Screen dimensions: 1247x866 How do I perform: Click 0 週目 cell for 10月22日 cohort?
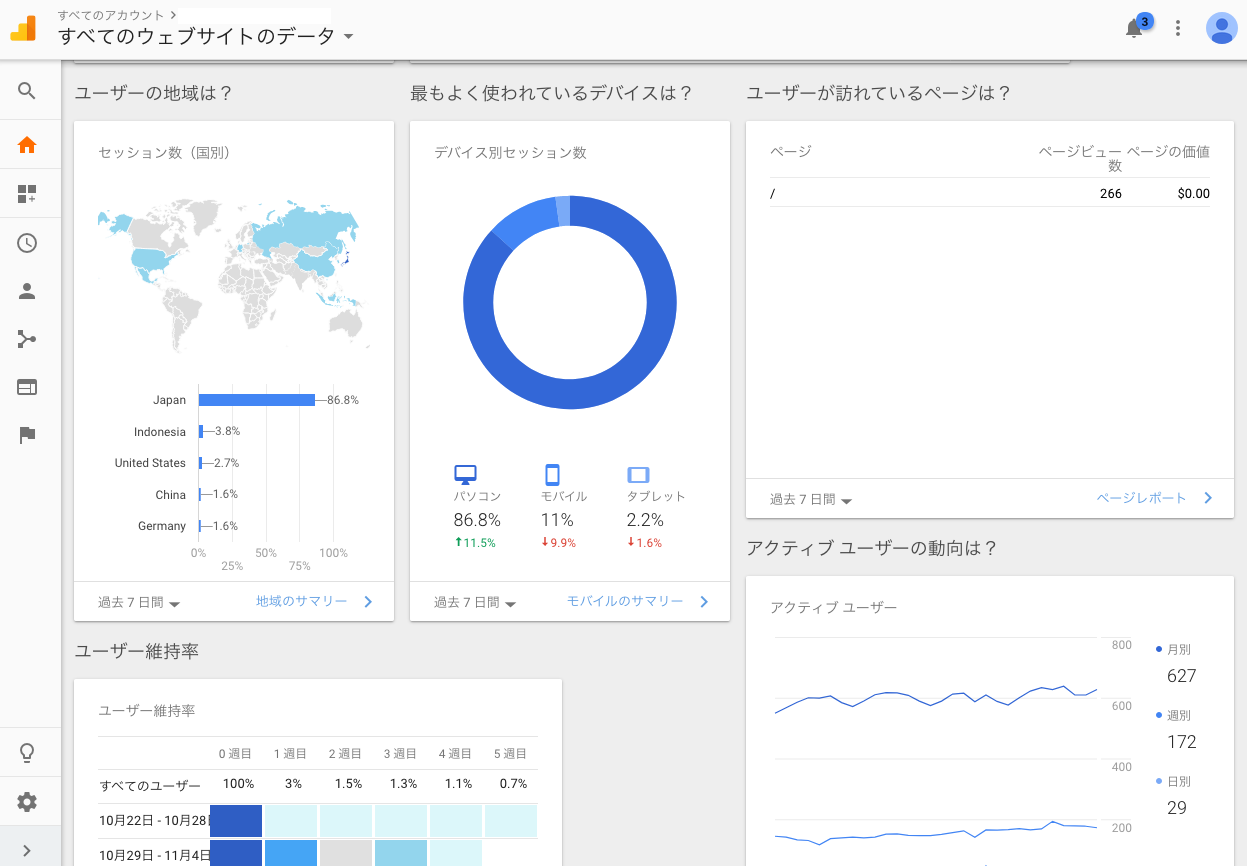pos(236,821)
